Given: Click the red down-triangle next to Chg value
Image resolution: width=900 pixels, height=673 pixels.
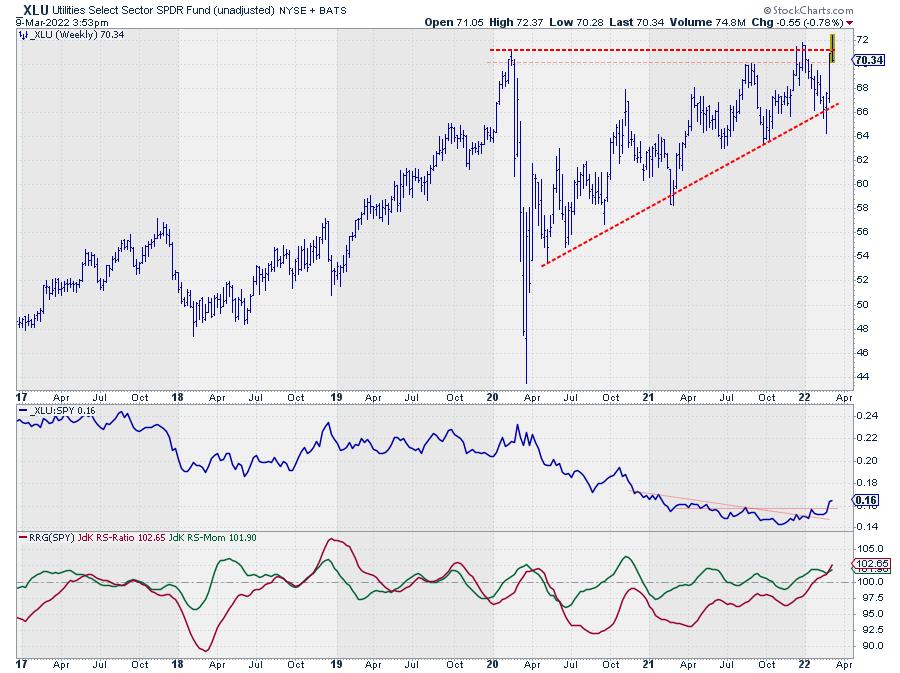Looking at the screenshot, I should click(849, 23).
